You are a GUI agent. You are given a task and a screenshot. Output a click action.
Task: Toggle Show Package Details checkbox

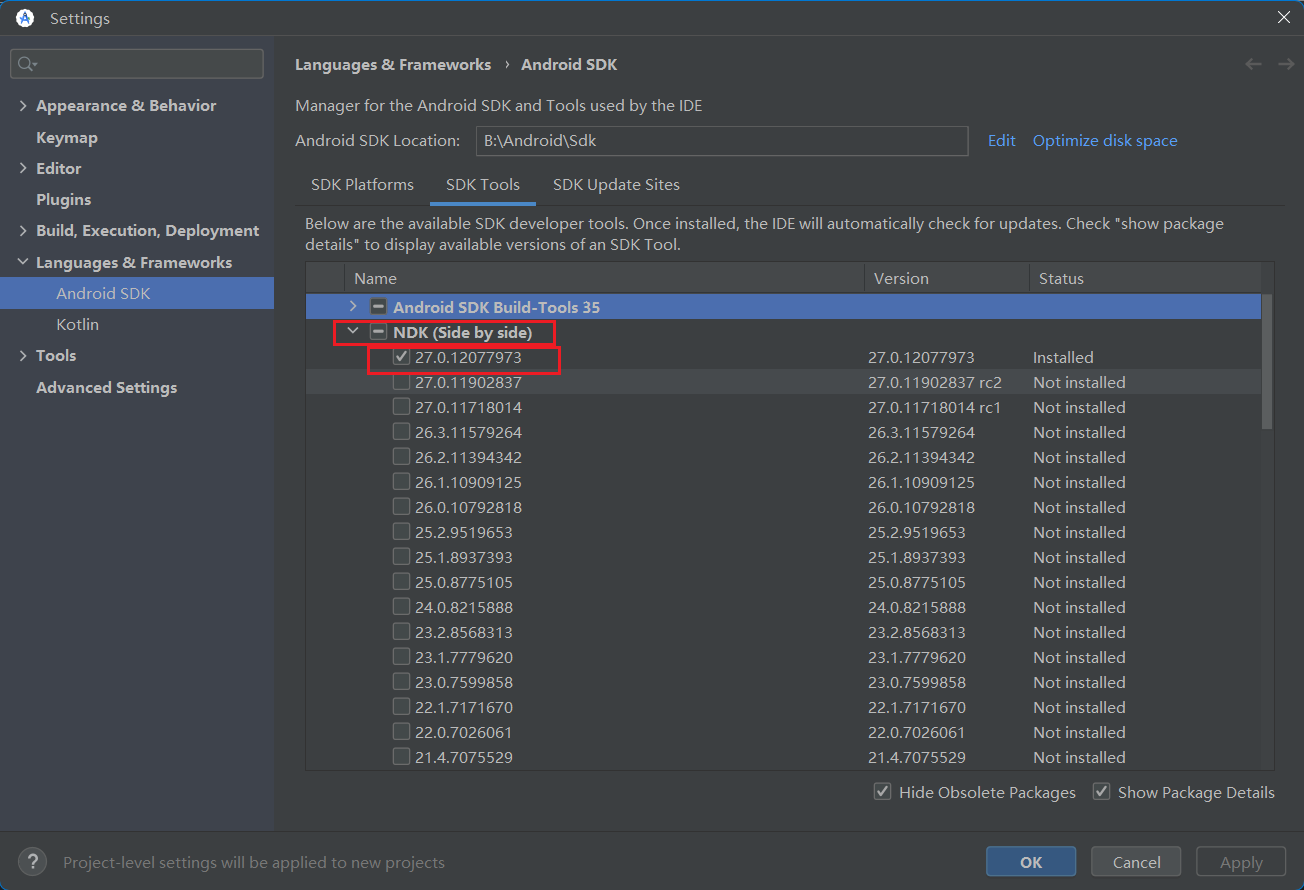(x=1101, y=792)
